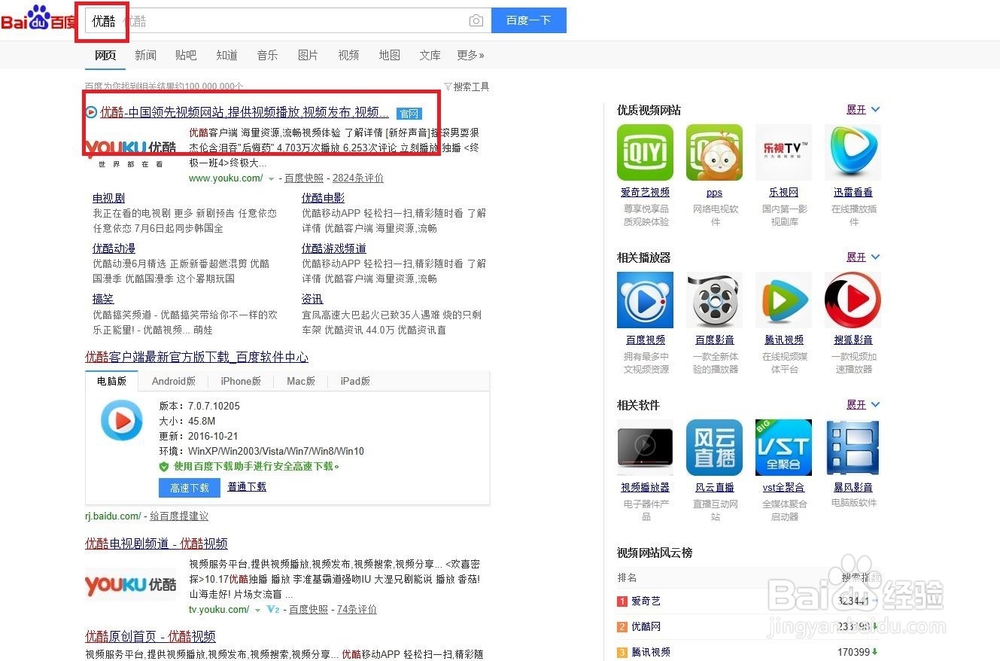Viewport: 1000px width, 661px height.
Task: Click 暴风影音 icon
Action: 853,447
